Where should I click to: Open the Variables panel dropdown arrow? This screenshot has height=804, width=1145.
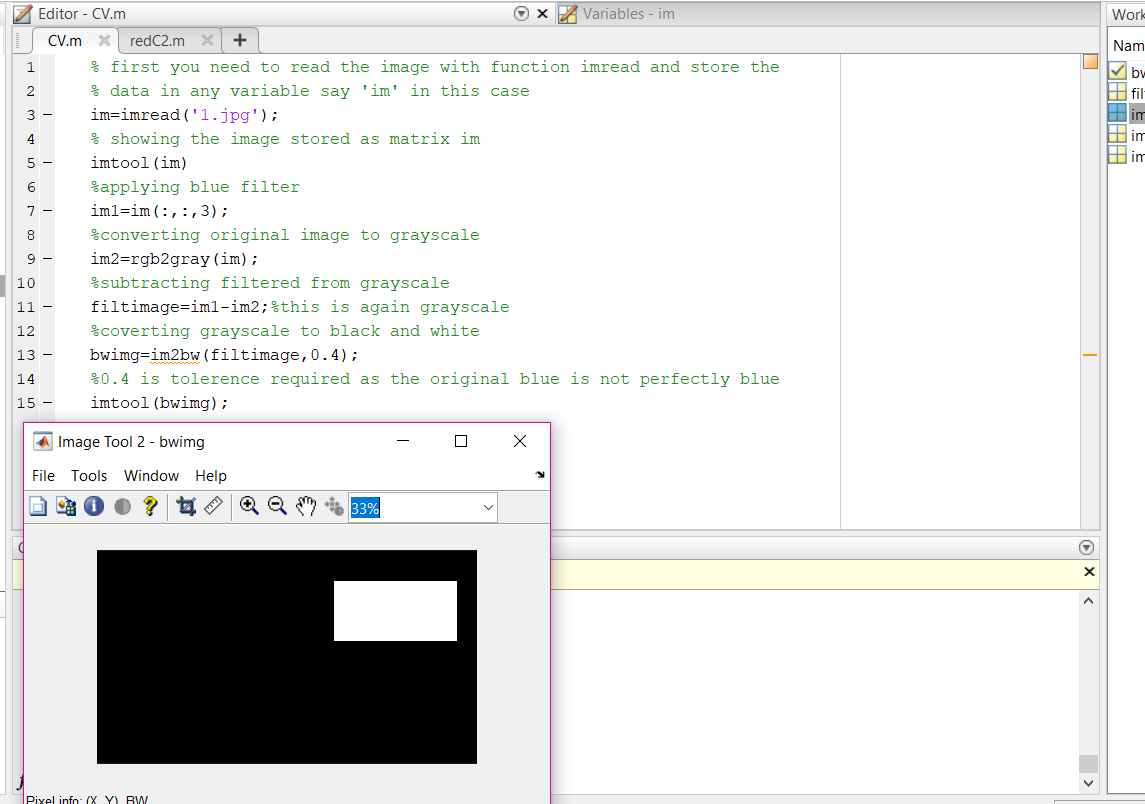click(x=1086, y=547)
